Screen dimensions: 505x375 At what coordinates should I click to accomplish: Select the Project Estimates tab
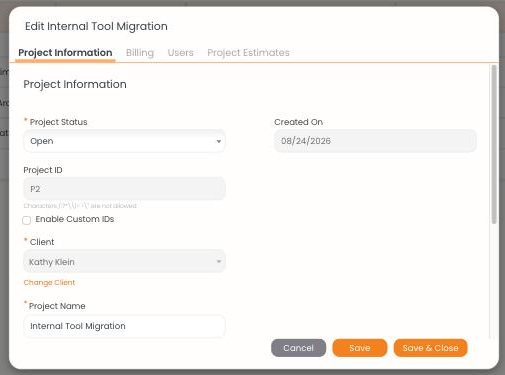point(248,53)
